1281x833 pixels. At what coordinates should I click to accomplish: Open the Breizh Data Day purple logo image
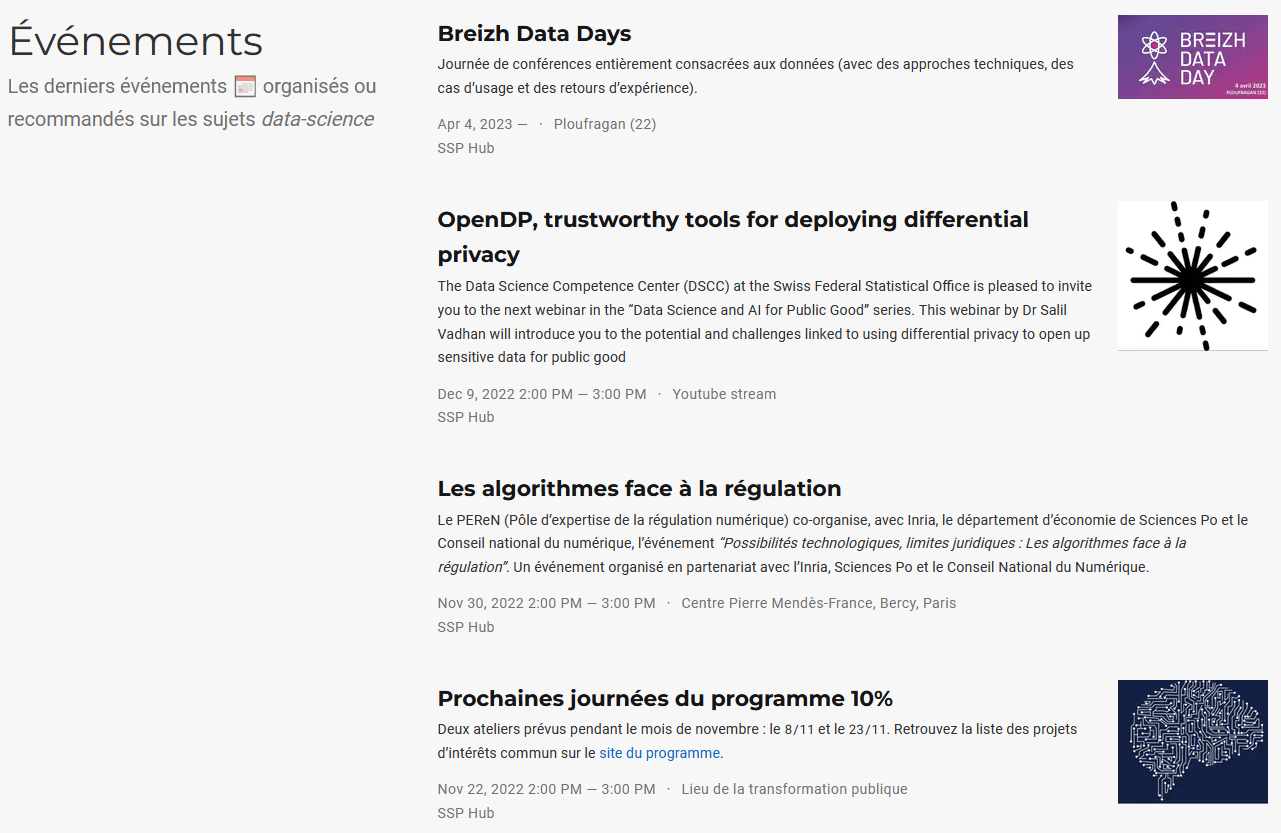tap(1192, 57)
